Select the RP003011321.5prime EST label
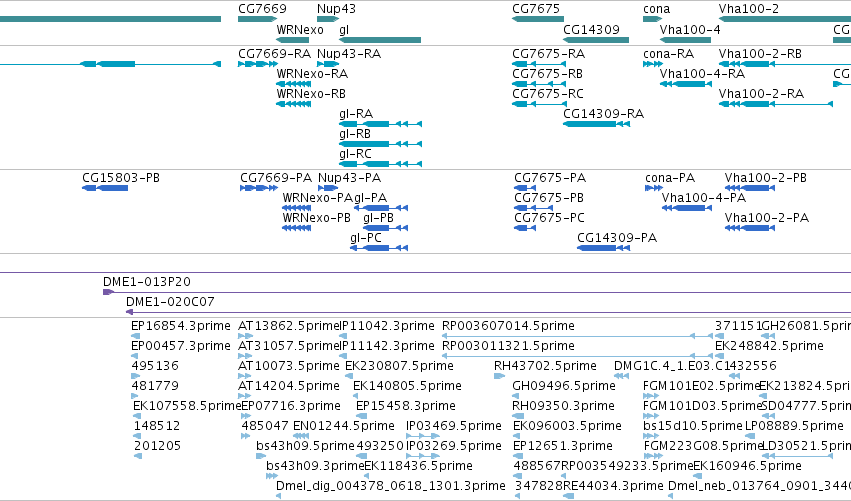The width and height of the screenshot is (851, 501). (508, 346)
